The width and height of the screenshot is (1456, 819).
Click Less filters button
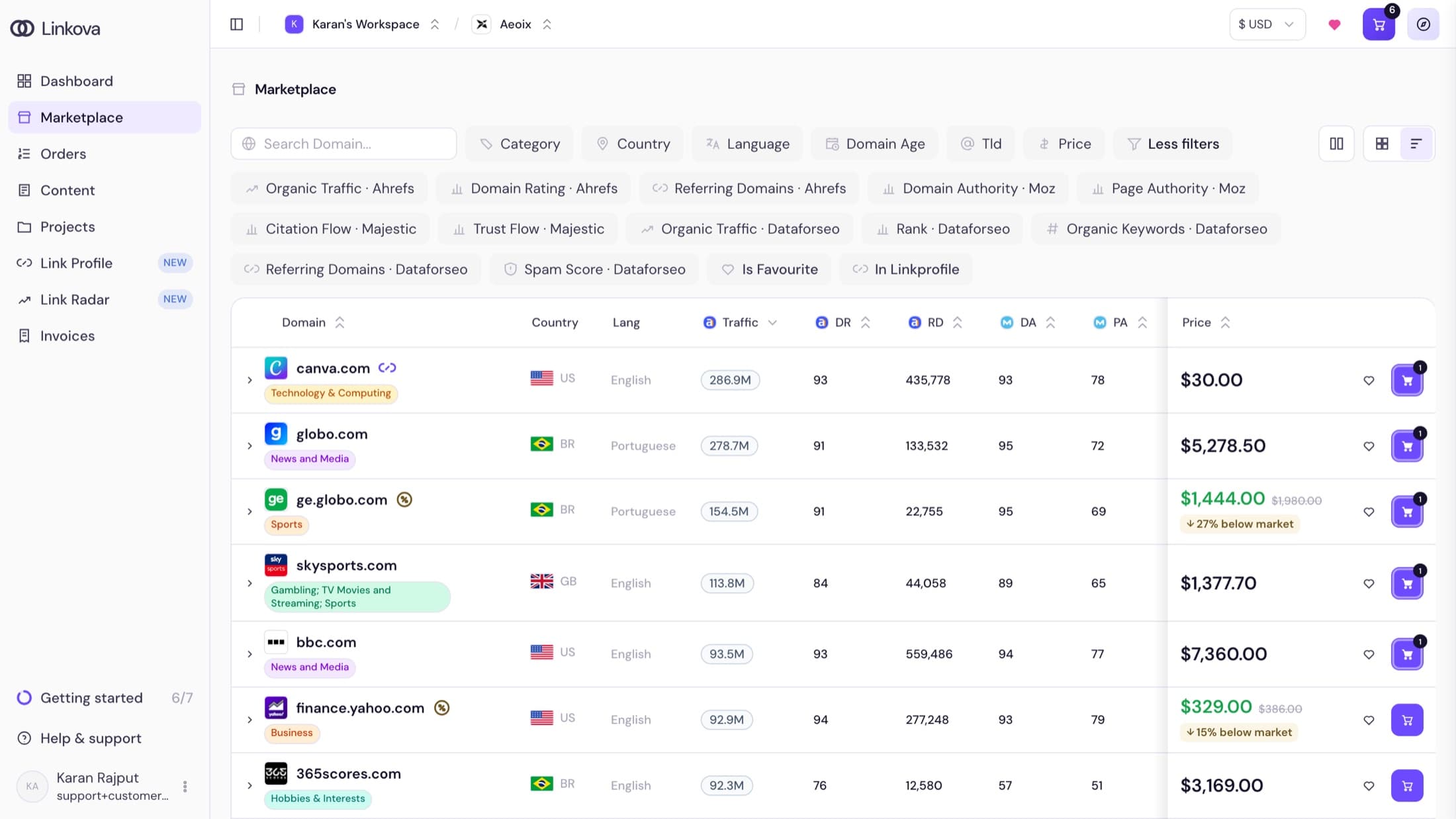[x=1173, y=144]
